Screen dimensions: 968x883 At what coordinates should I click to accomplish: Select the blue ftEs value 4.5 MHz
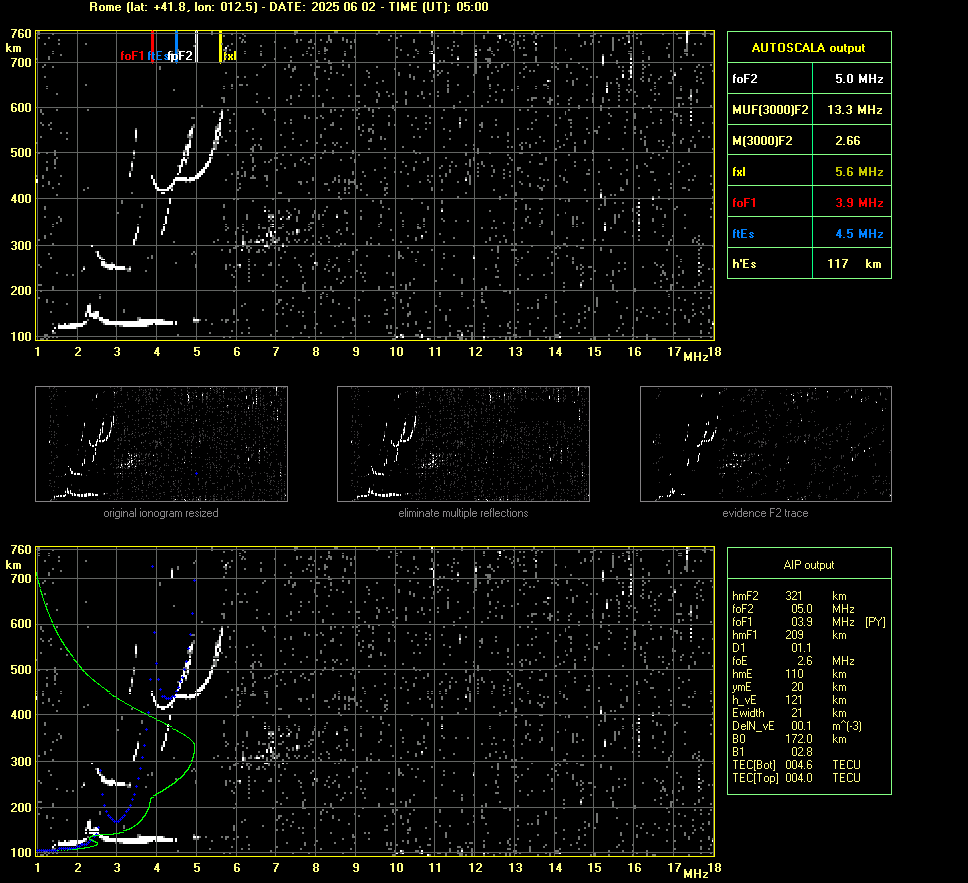[859, 233]
